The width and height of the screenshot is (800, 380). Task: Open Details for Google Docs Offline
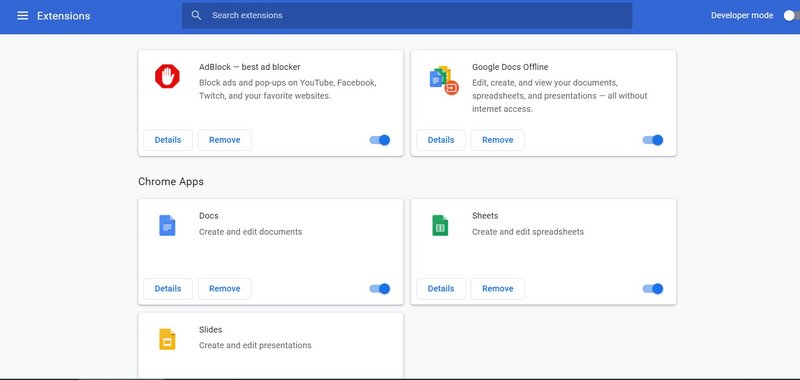tap(441, 140)
